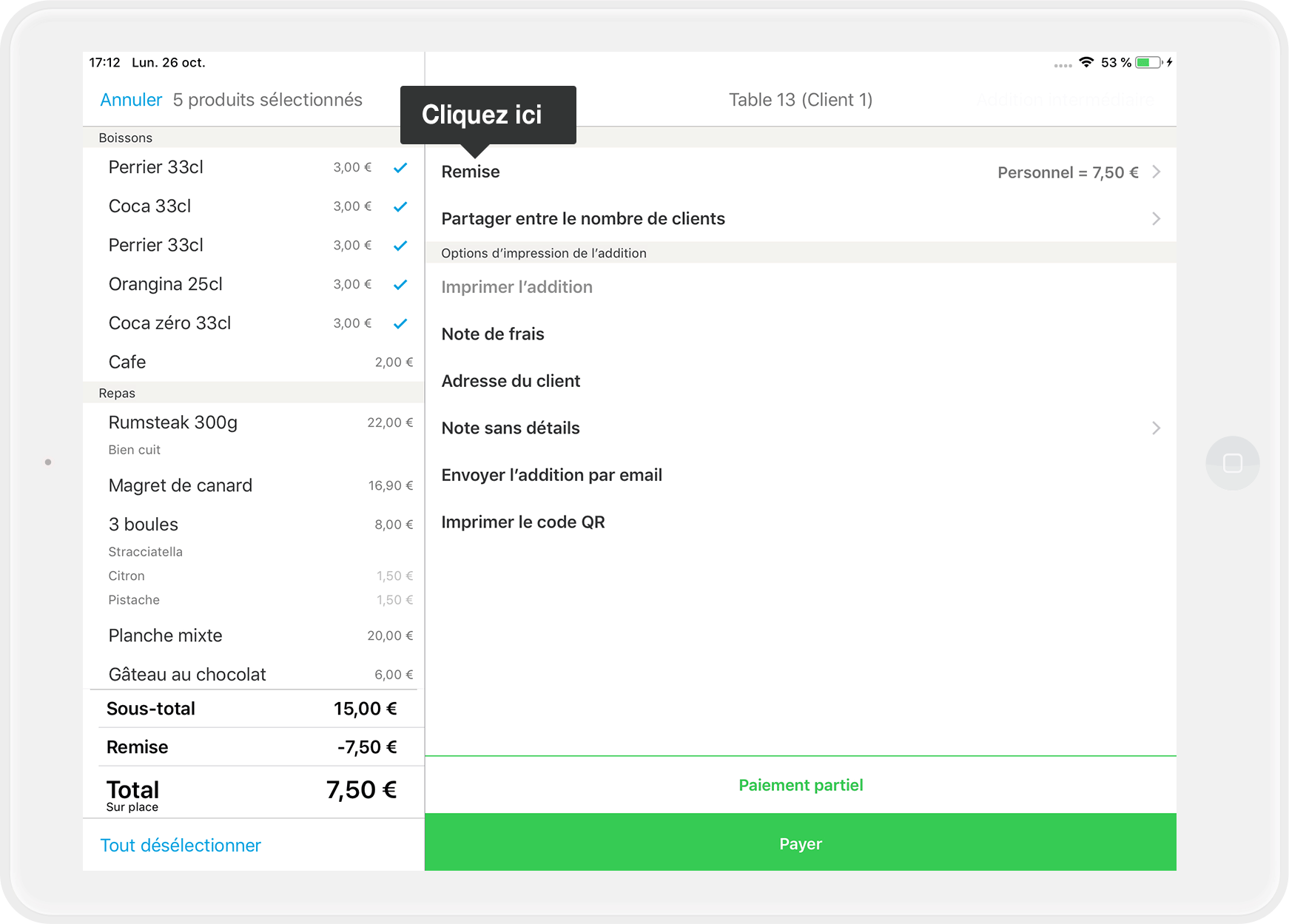The image size is (1289, 924).
Task: Open Note sans détails options
Action: pyautogui.click(x=801, y=428)
